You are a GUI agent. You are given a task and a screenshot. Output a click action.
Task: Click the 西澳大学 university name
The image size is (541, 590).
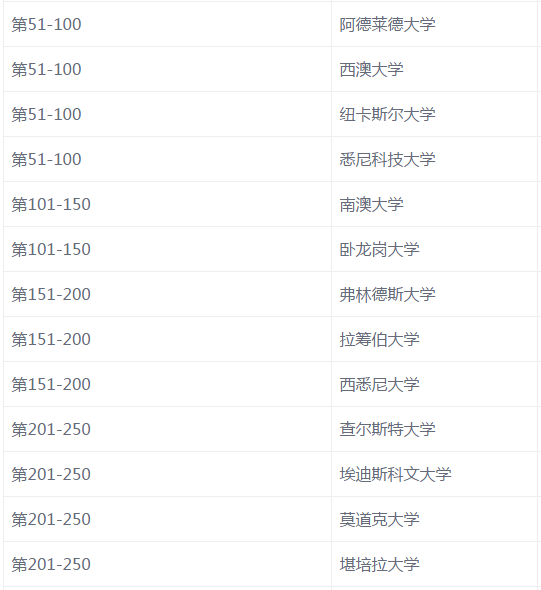371,70
